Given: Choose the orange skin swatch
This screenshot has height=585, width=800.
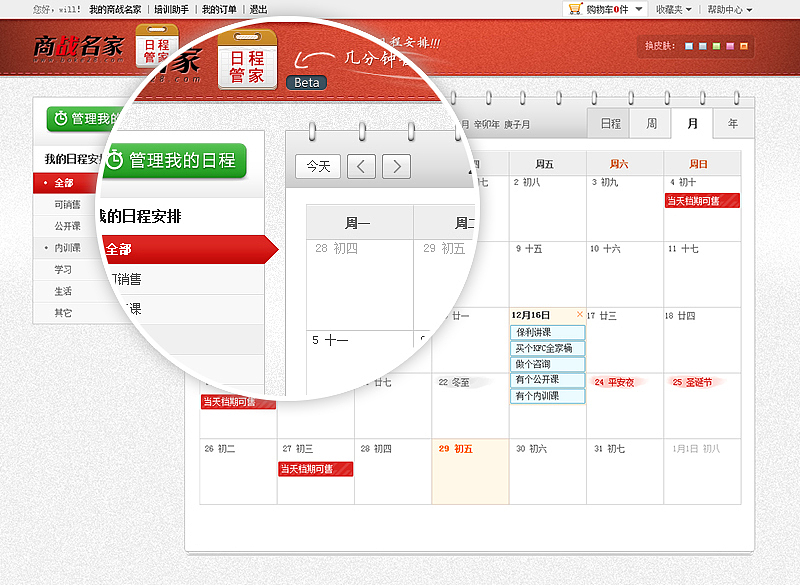Looking at the screenshot, I should (x=744, y=46).
